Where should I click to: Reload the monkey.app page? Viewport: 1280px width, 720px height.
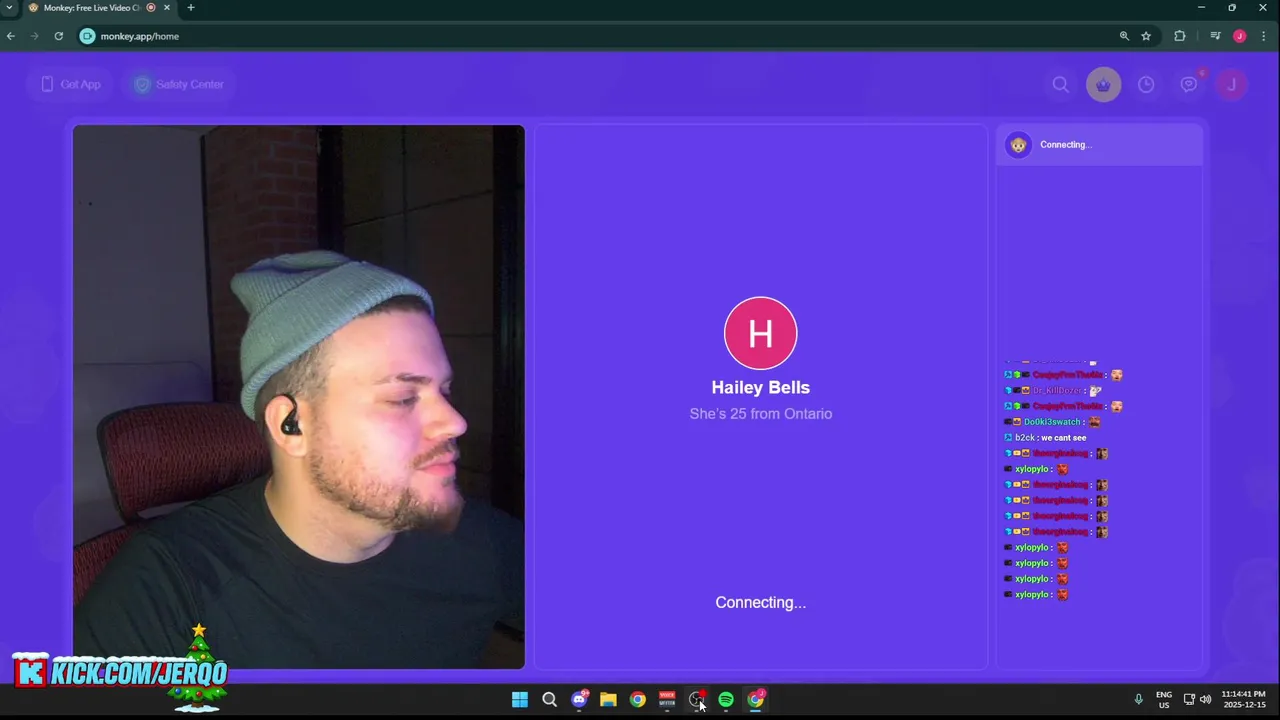(x=59, y=36)
